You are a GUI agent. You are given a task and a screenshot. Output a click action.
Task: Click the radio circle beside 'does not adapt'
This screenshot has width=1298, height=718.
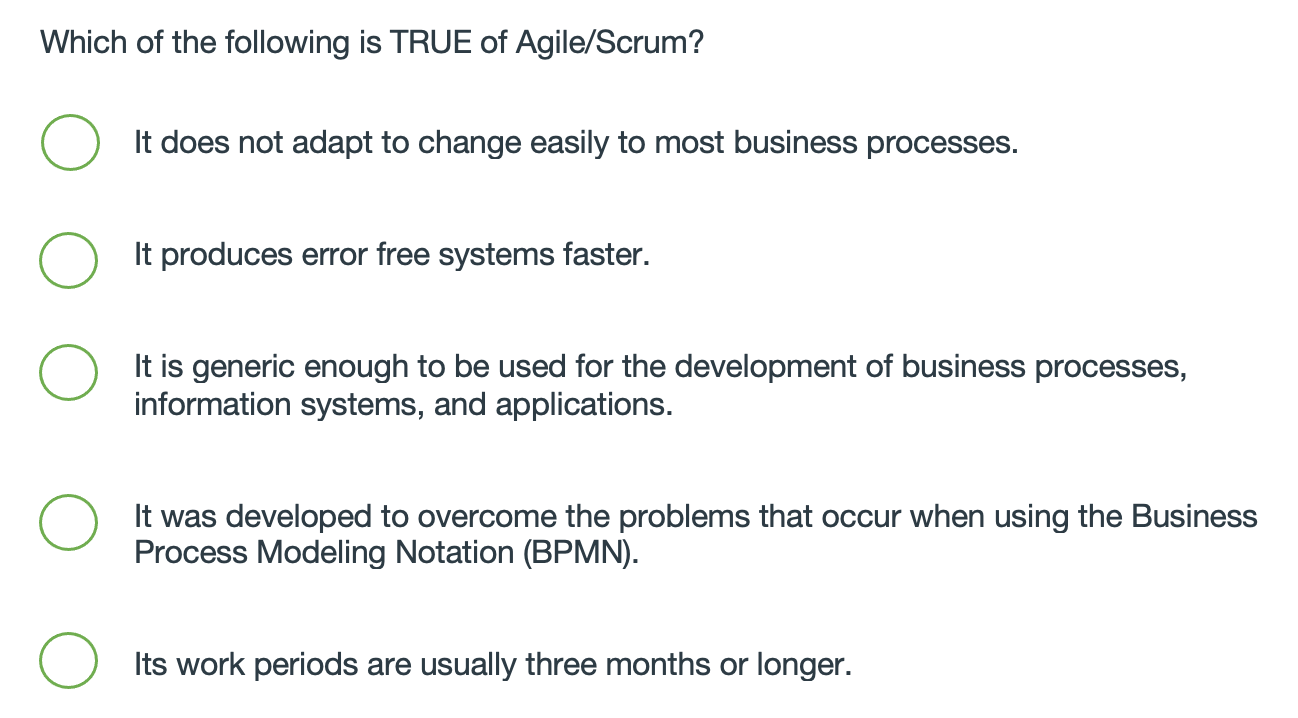[68, 142]
